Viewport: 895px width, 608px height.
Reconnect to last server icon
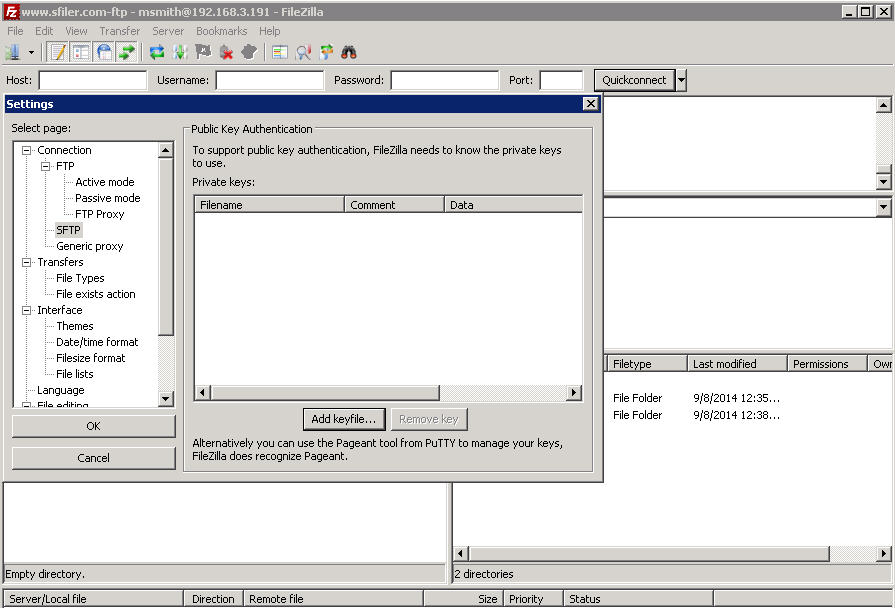click(249, 53)
